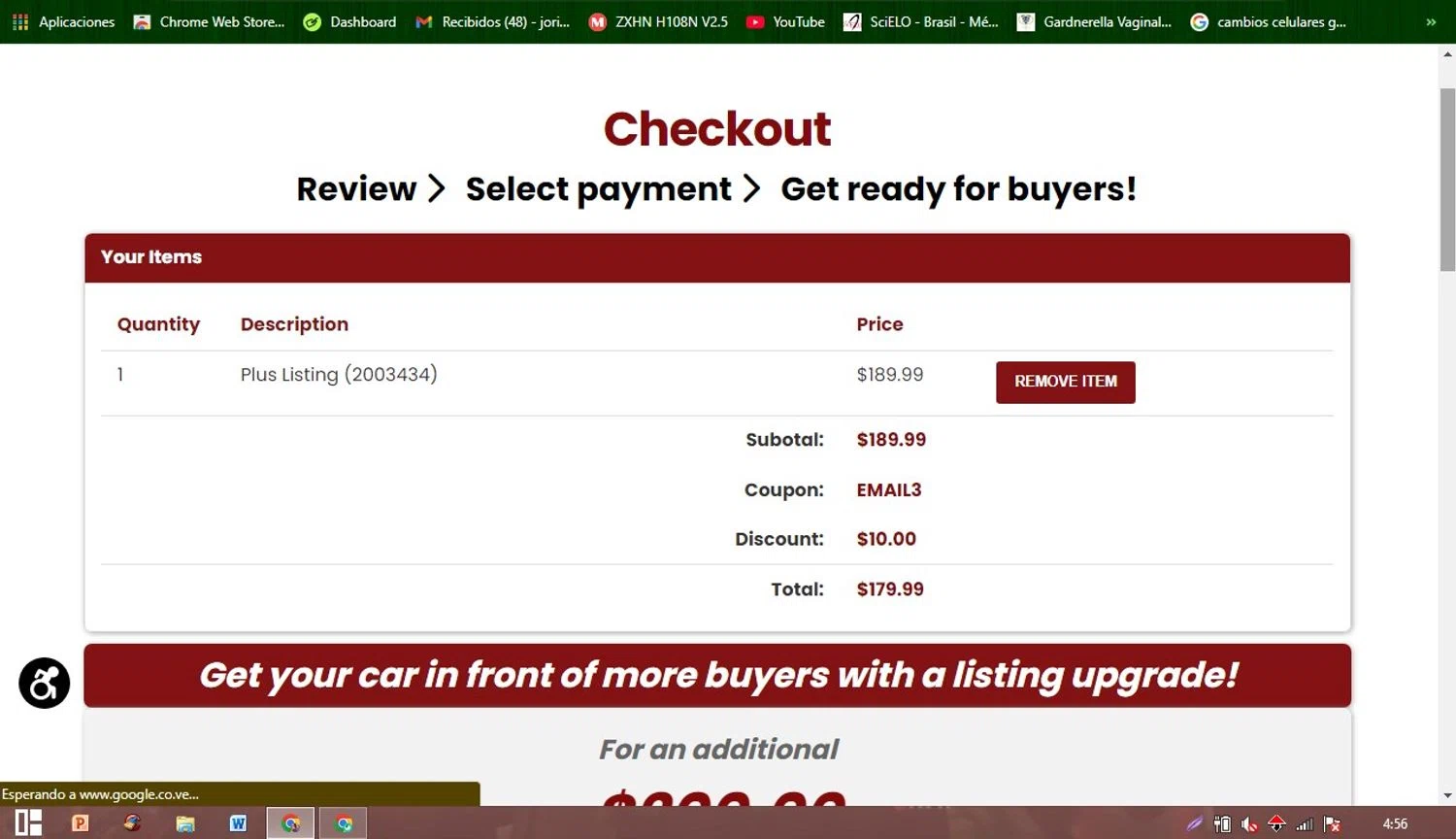Click the Your Items panel header
1456x839 pixels.
tap(717, 257)
